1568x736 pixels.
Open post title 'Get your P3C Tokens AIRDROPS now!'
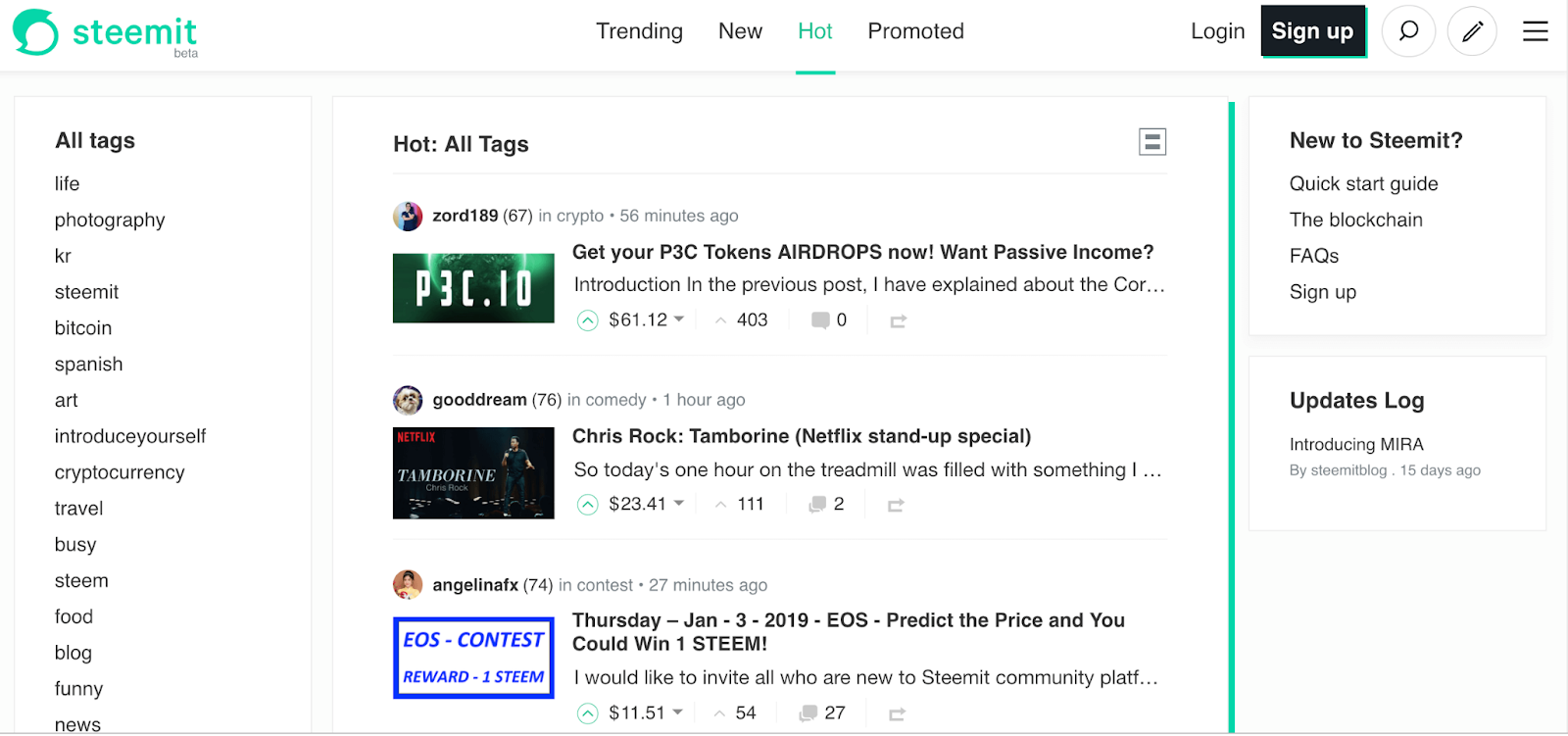pos(862,253)
